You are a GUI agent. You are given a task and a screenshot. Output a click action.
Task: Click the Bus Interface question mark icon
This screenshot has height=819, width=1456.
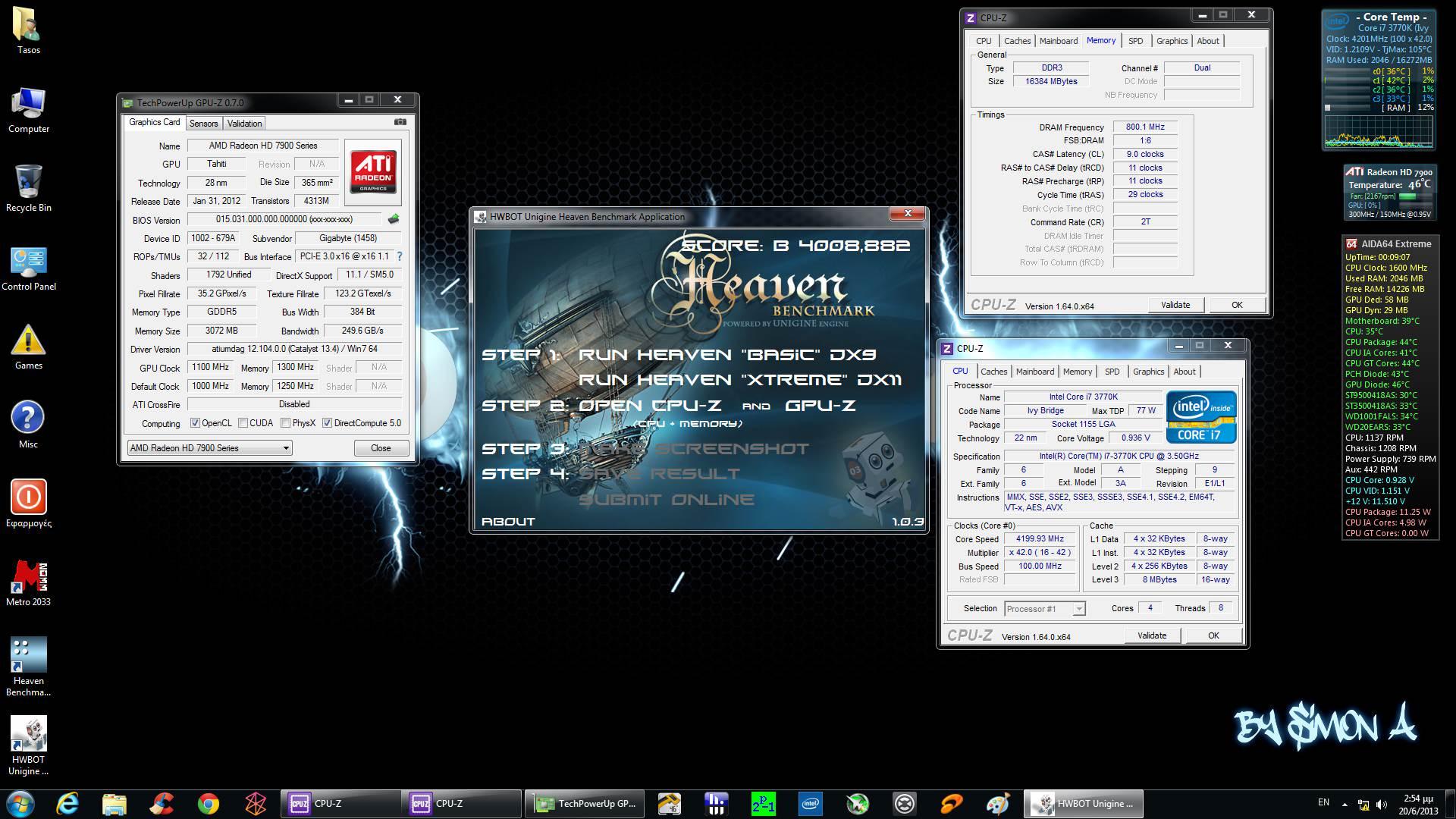[x=400, y=256]
